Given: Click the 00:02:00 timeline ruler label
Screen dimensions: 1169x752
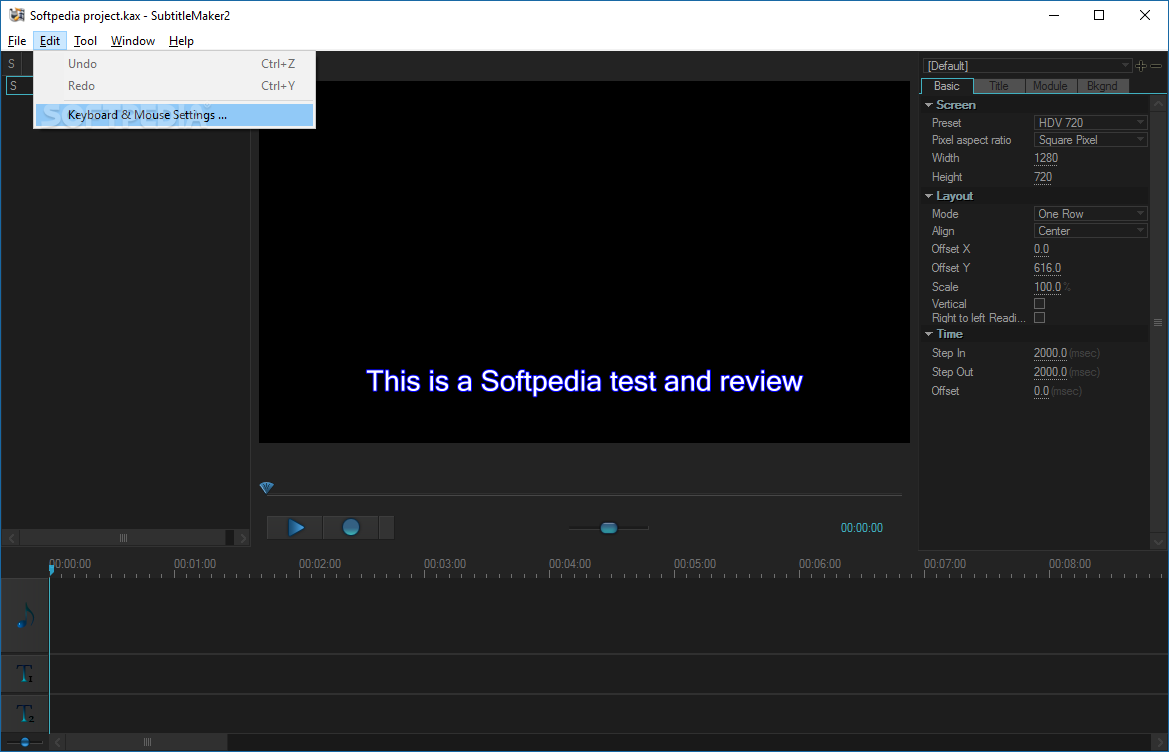Looking at the screenshot, I should 320,564.
